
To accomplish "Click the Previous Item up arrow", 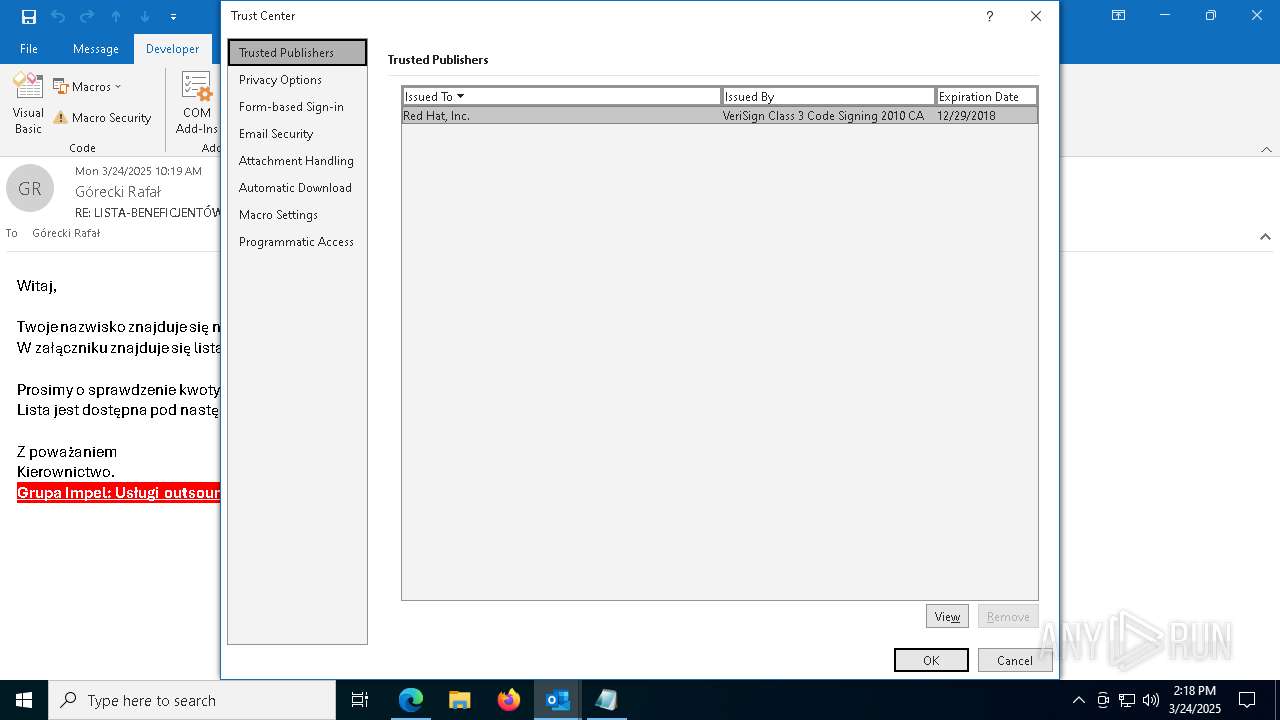I will pyautogui.click(x=116, y=16).
